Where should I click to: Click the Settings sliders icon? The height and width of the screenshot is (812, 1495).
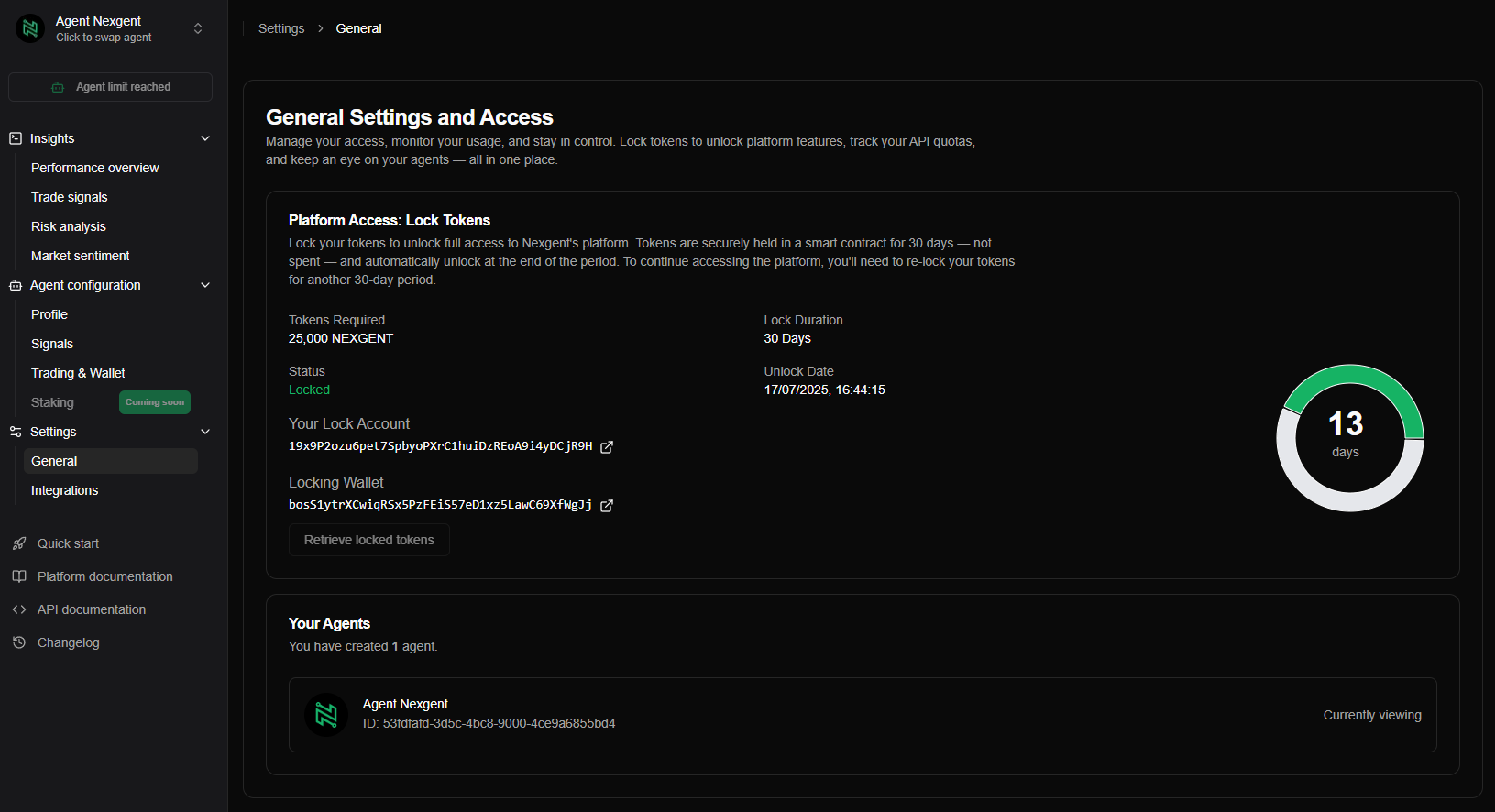click(16, 432)
